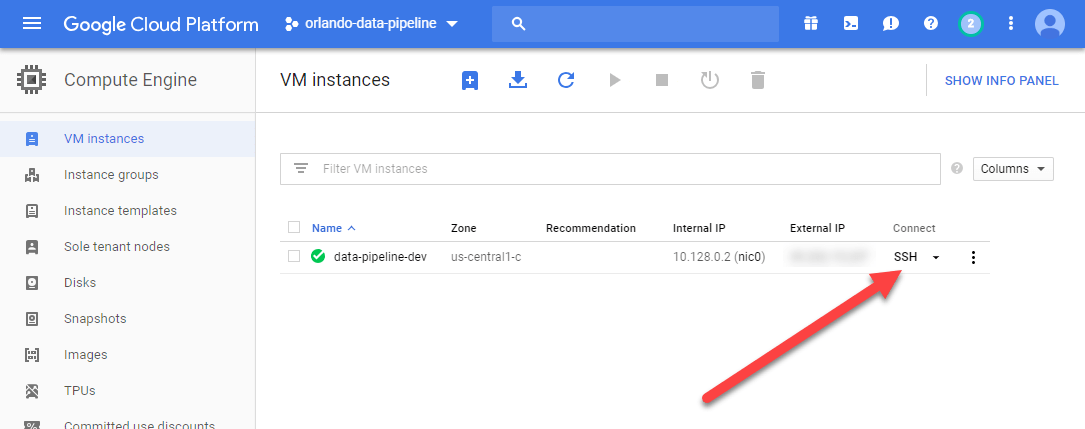Expand the SSH connection options arrow
This screenshot has width=1085, height=429.
tap(936, 258)
